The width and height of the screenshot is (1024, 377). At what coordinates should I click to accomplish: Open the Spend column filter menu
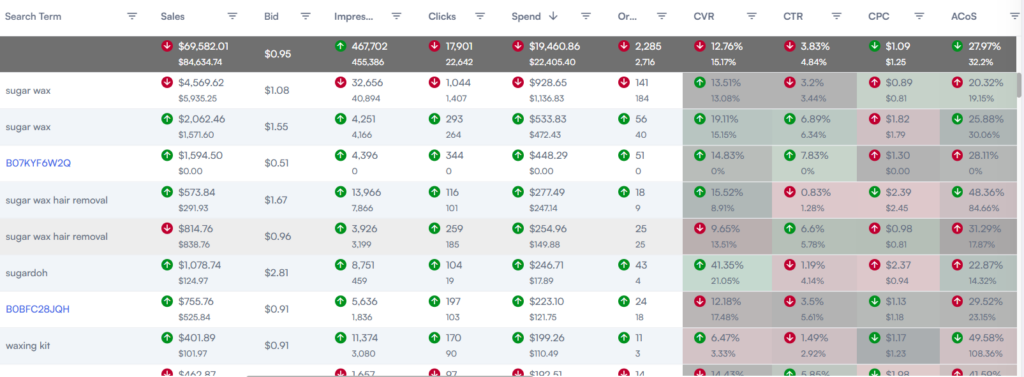click(x=586, y=16)
